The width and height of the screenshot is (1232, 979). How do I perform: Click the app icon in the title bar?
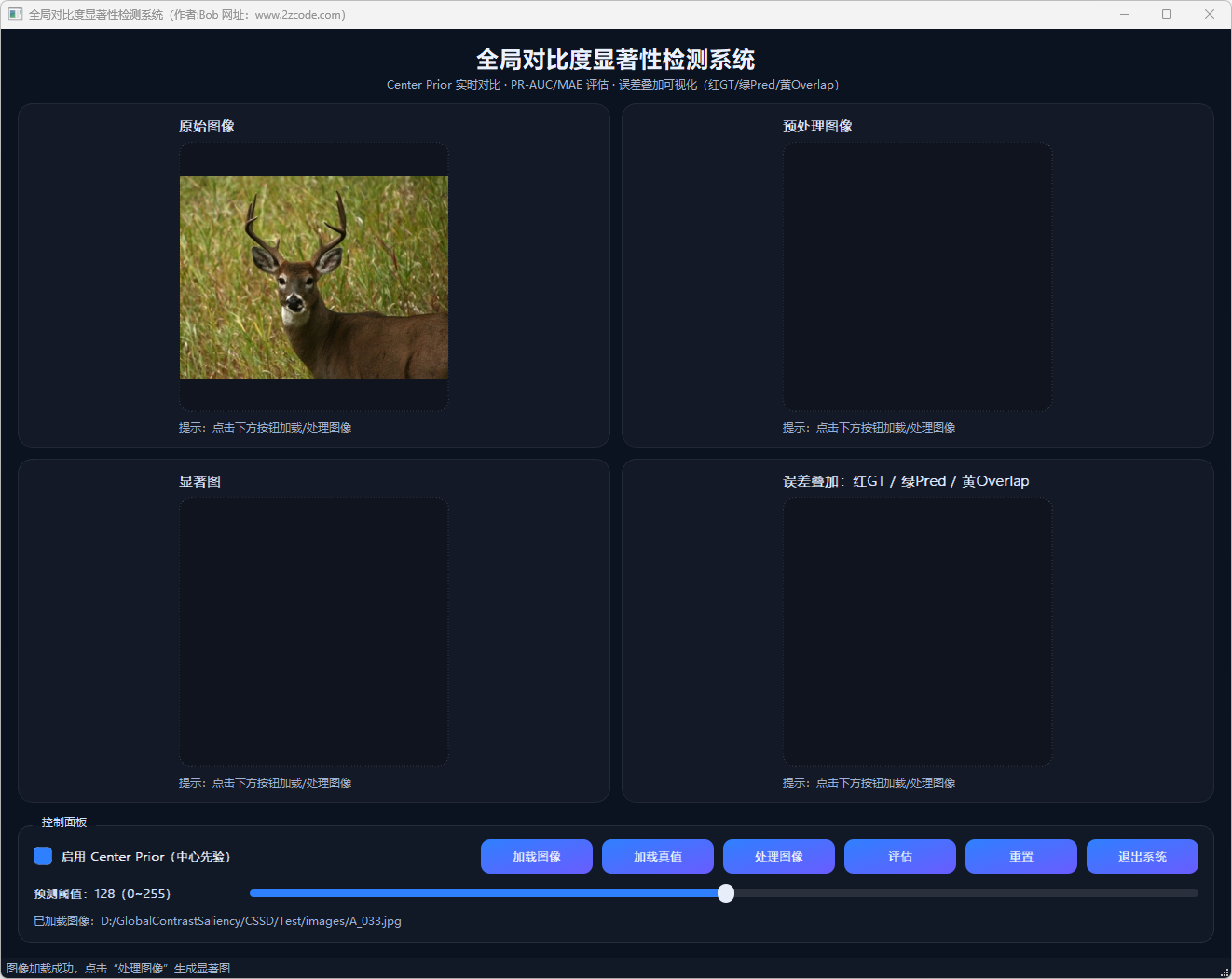pyautogui.click(x=15, y=14)
